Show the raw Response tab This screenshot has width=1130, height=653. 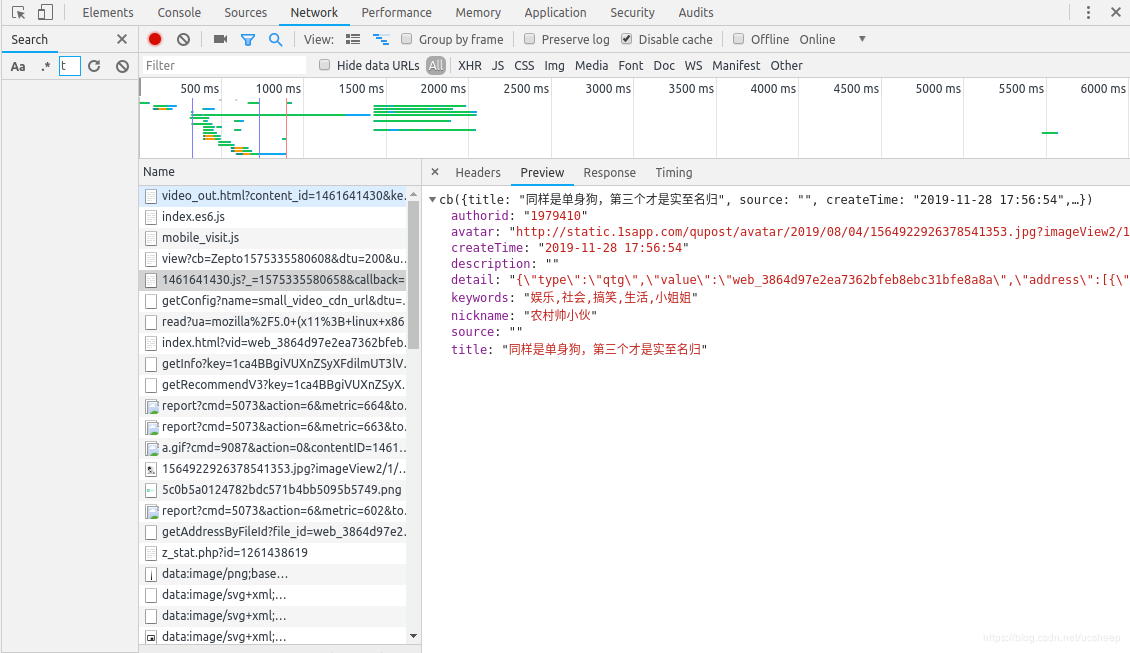click(610, 173)
